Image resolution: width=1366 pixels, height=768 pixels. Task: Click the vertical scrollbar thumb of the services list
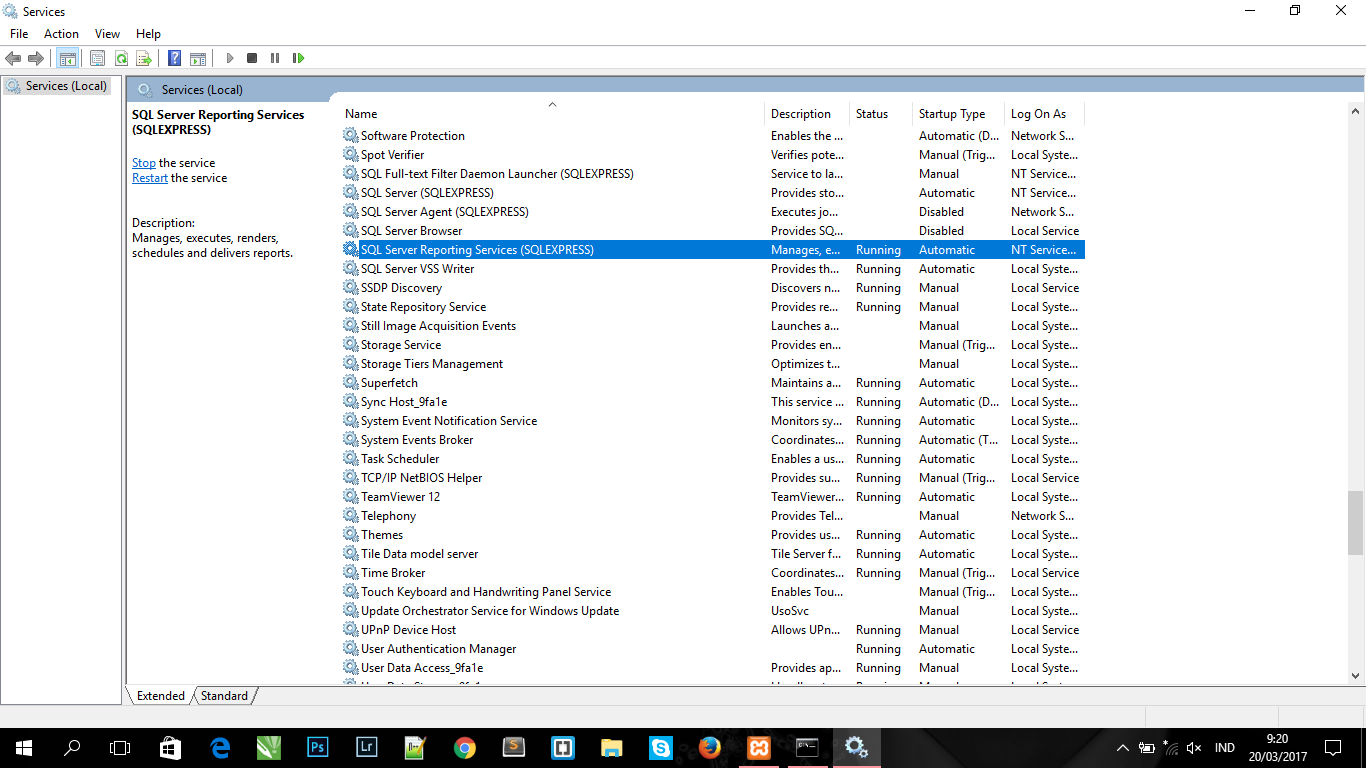click(x=1355, y=522)
